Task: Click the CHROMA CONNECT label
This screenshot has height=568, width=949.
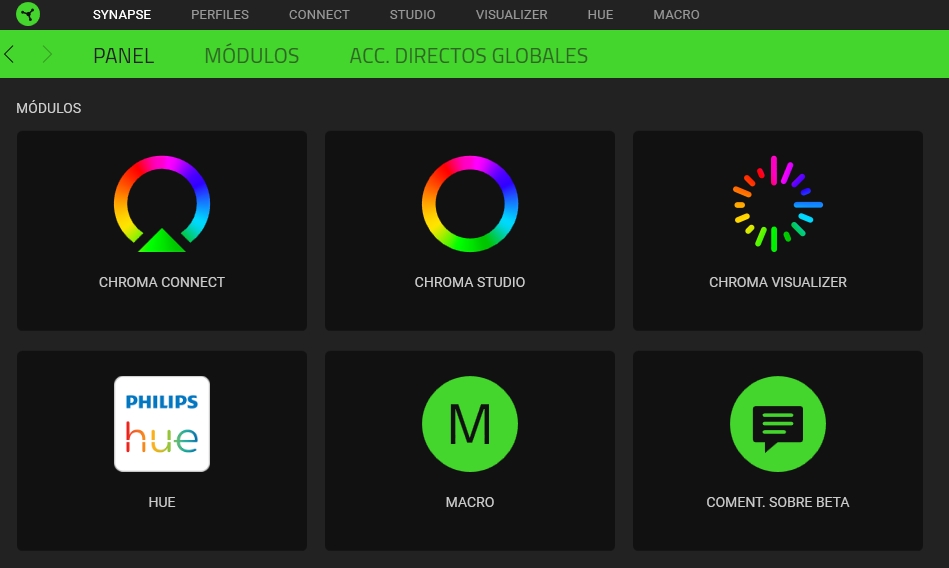Action: 162,282
